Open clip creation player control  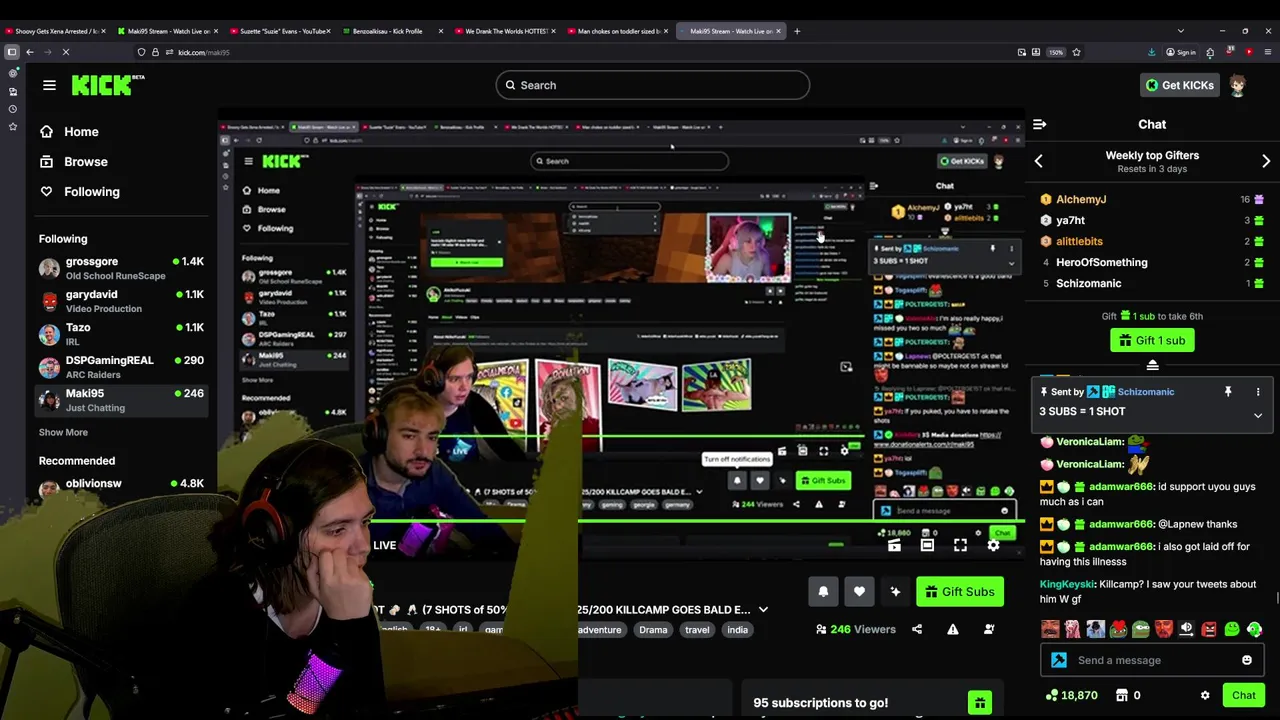pos(894,545)
